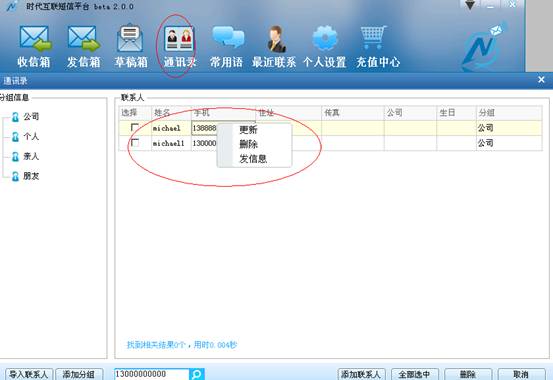Click the 添加联系人 button
The height and width of the screenshot is (380, 553).
(361, 374)
